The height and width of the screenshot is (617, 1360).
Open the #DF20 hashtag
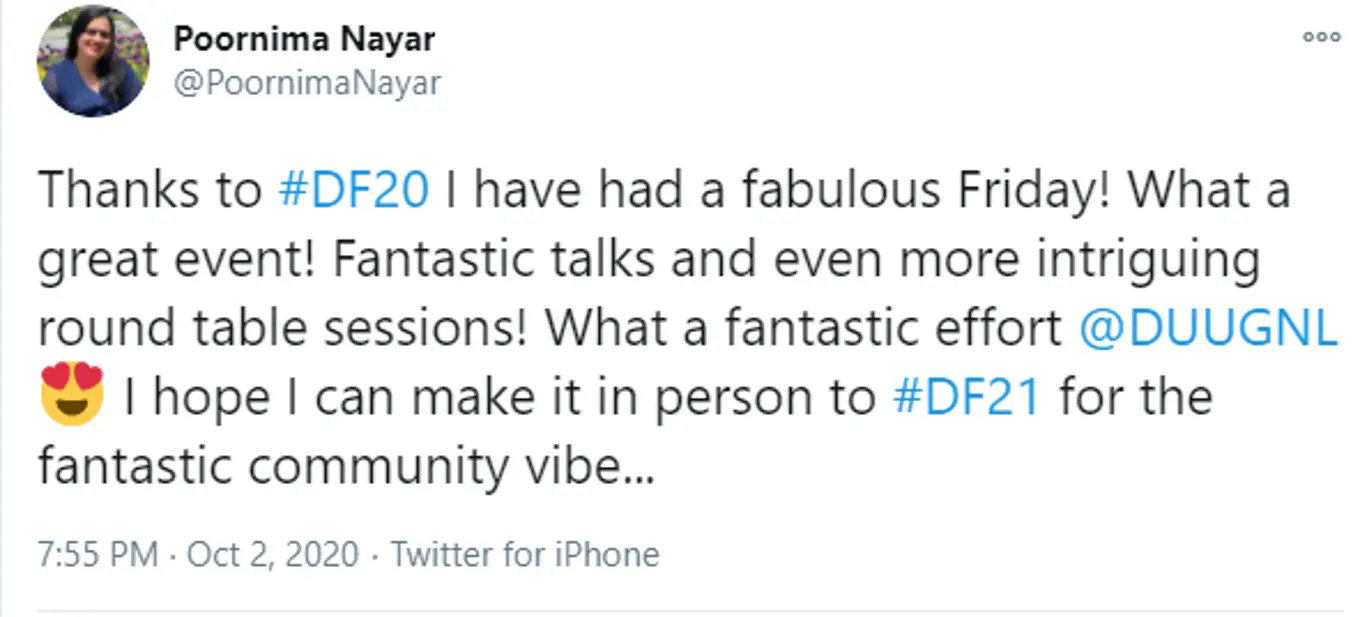tap(353, 191)
